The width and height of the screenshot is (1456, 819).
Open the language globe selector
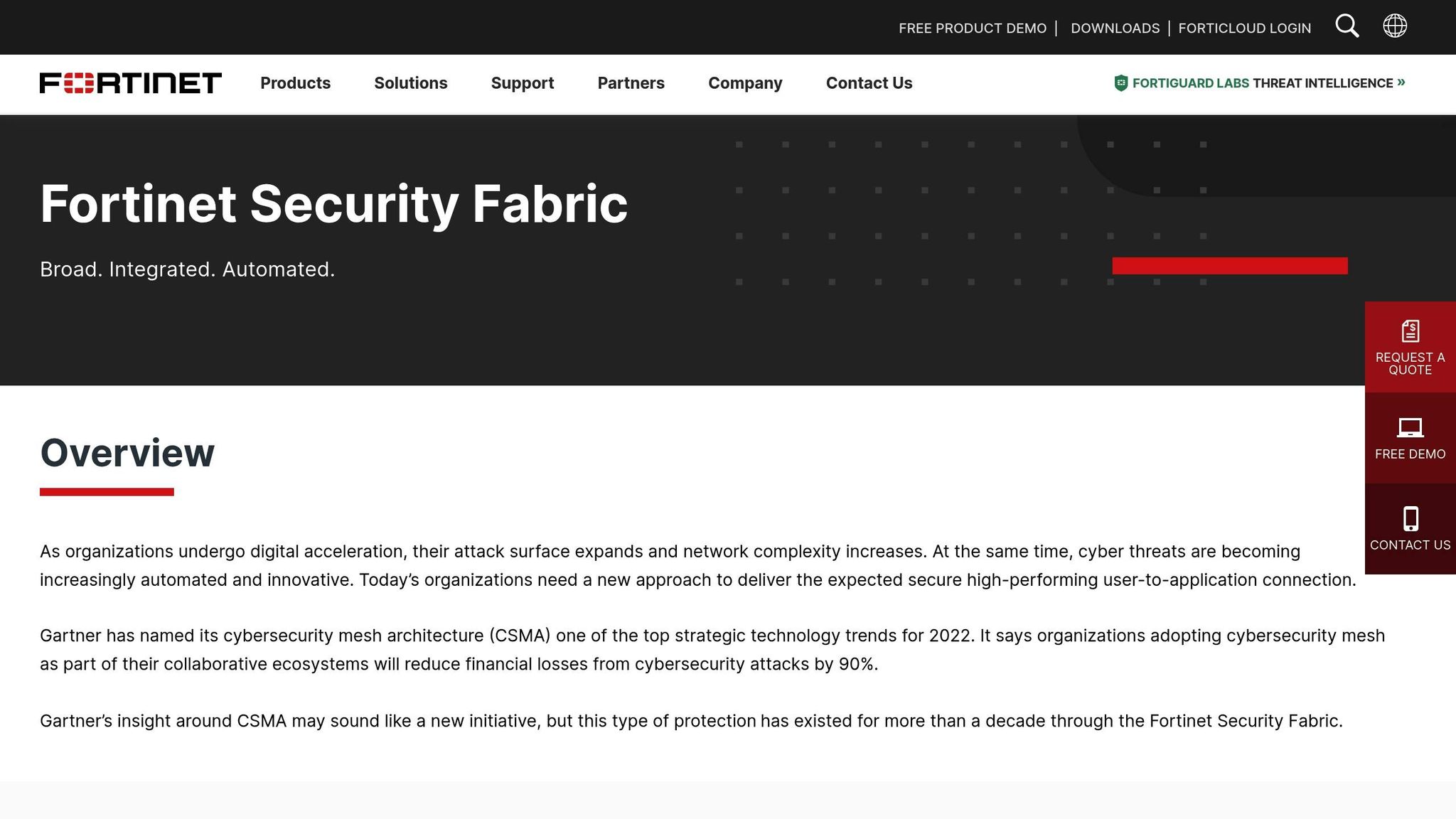[x=1395, y=26]
